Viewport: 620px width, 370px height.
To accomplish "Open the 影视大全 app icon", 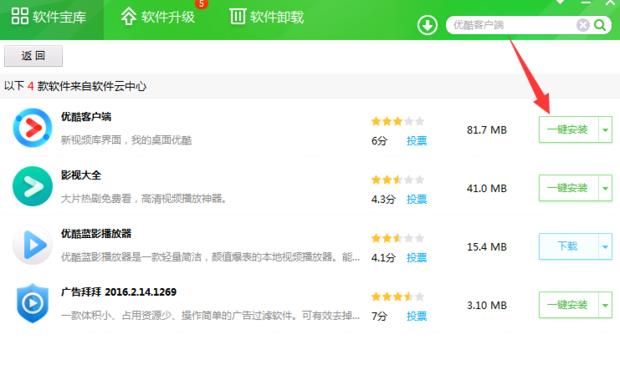I will tap(32, 186).
